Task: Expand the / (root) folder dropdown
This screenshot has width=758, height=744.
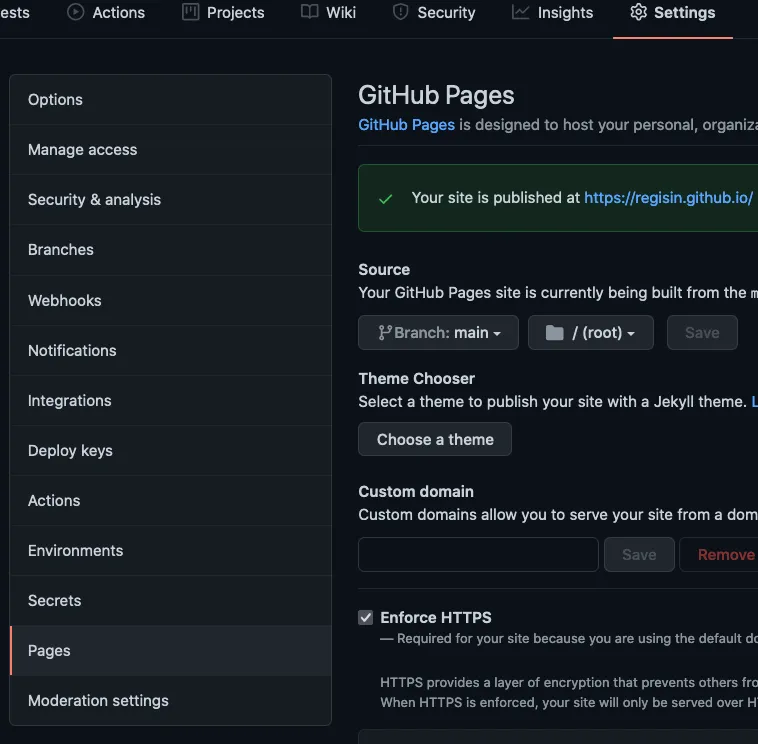Action: (591, 333)
